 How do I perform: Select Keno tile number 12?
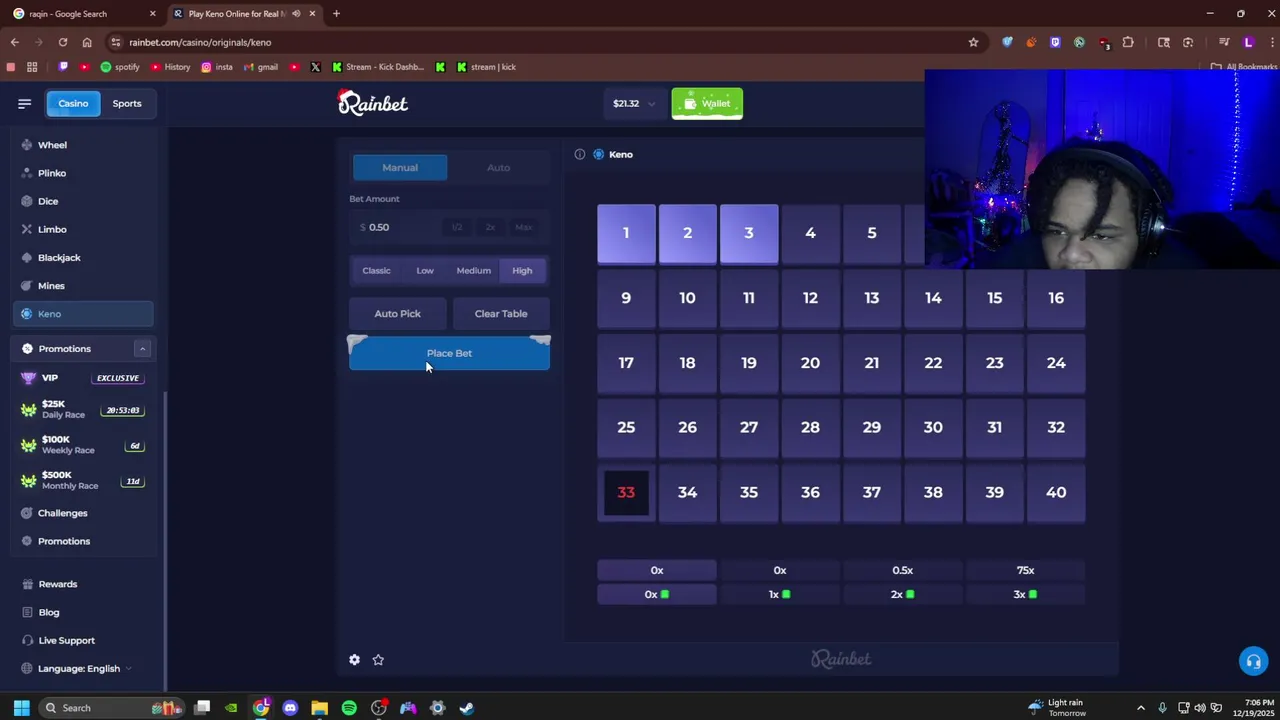click(x=810, y=298)
